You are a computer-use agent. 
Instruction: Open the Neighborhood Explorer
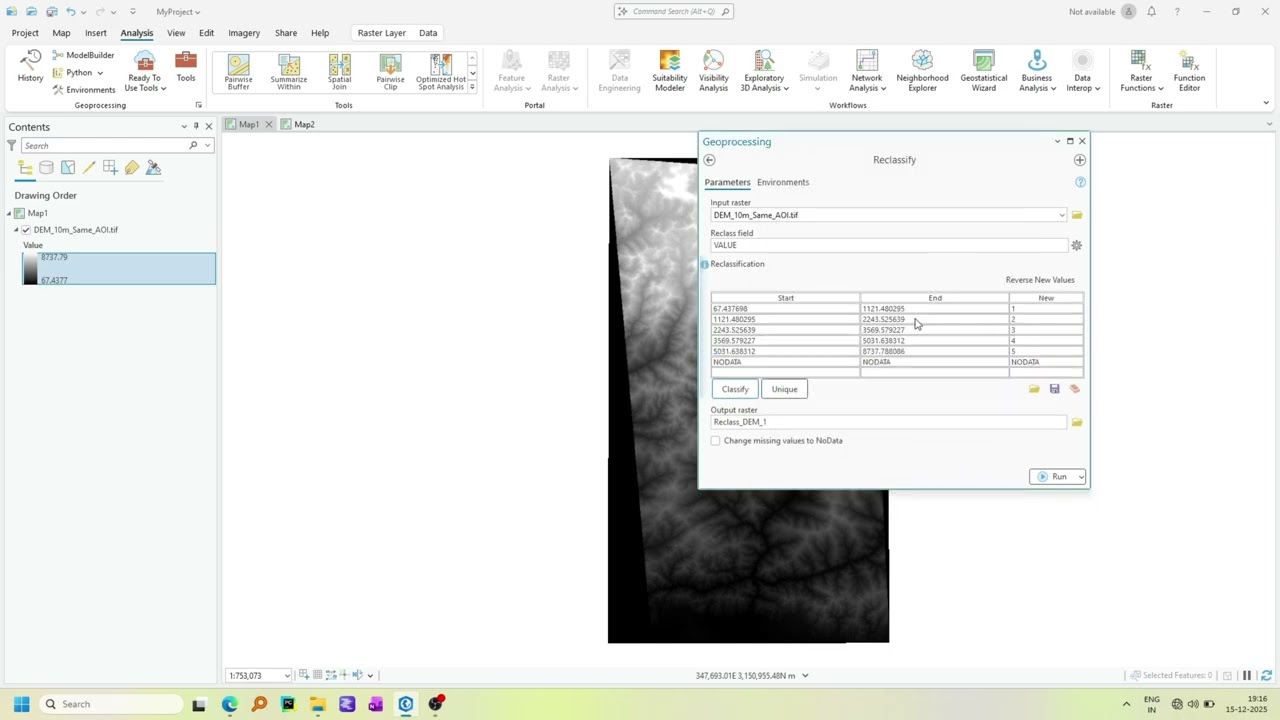click(x=922, y=72)
